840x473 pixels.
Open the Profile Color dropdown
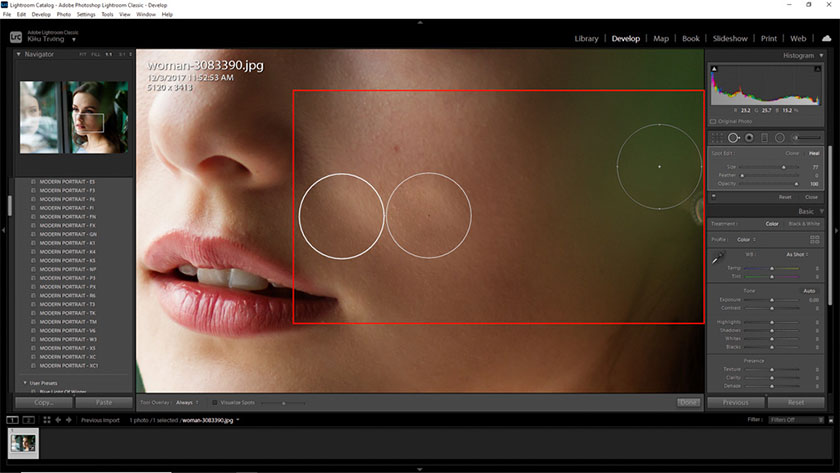click(746, 239)
